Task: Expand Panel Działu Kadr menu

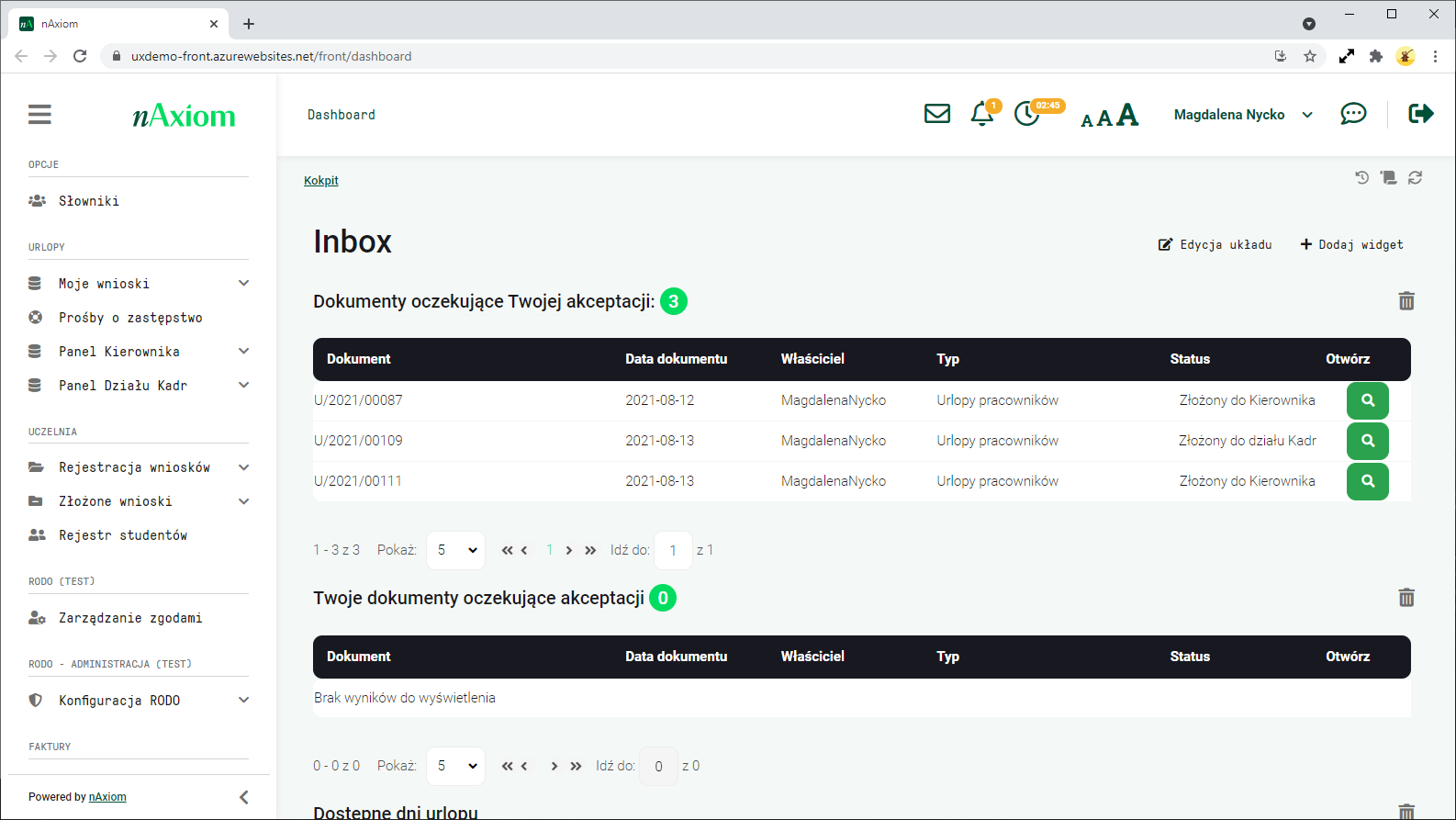Action: click(x=244, y=385)
